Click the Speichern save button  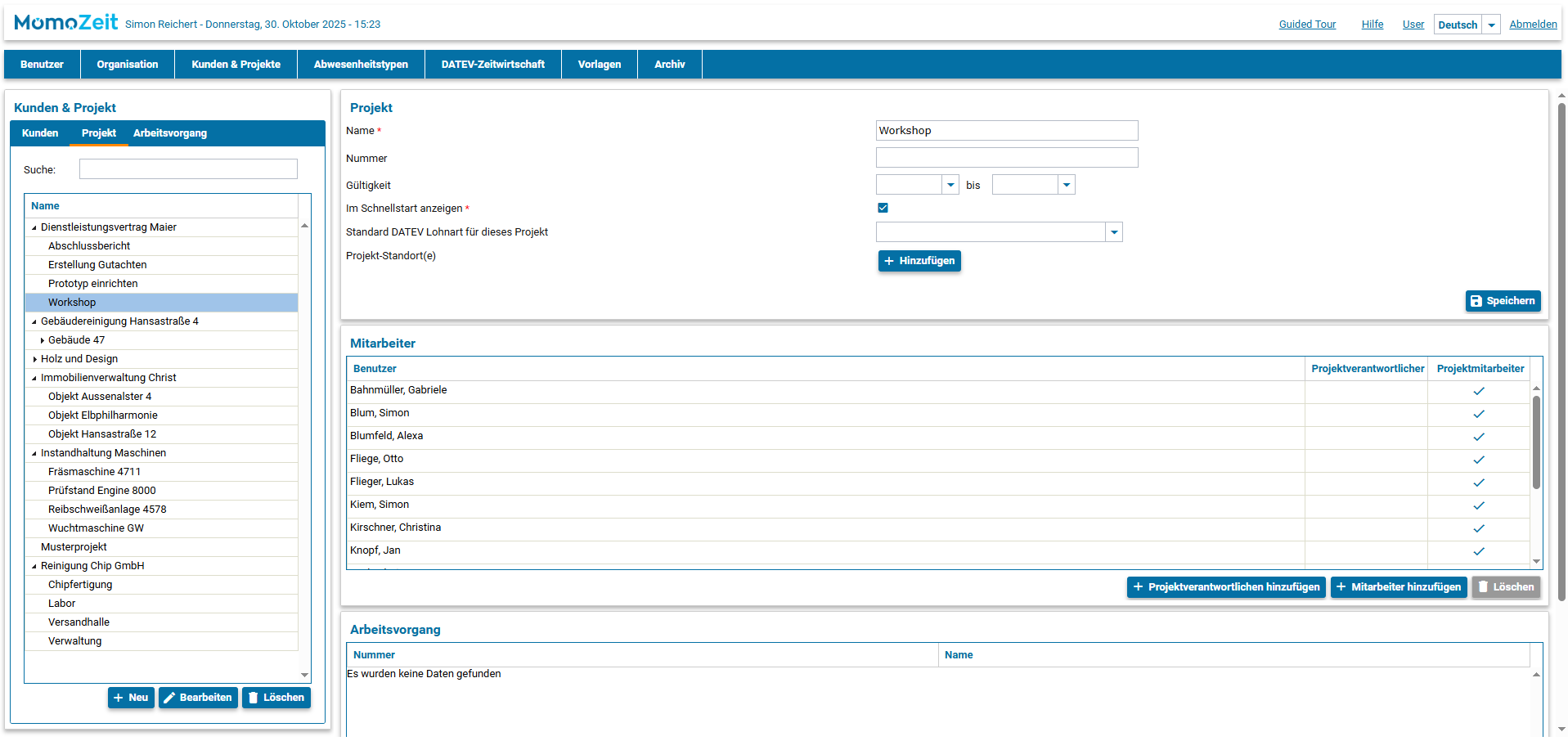pyautogui.click(x=1503, y=301)
